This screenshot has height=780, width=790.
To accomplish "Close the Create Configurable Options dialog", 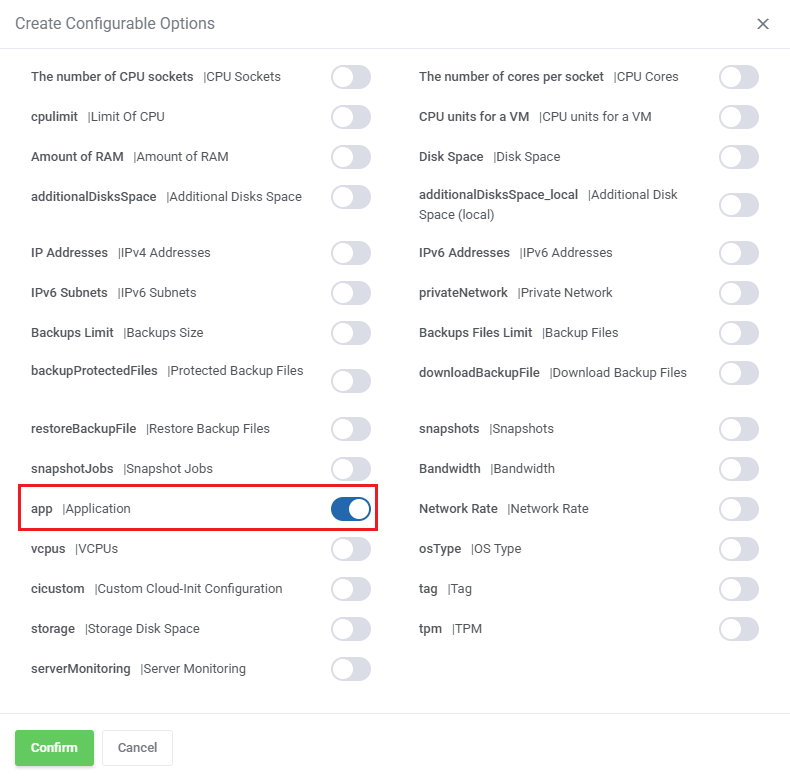I will (763, 24).
